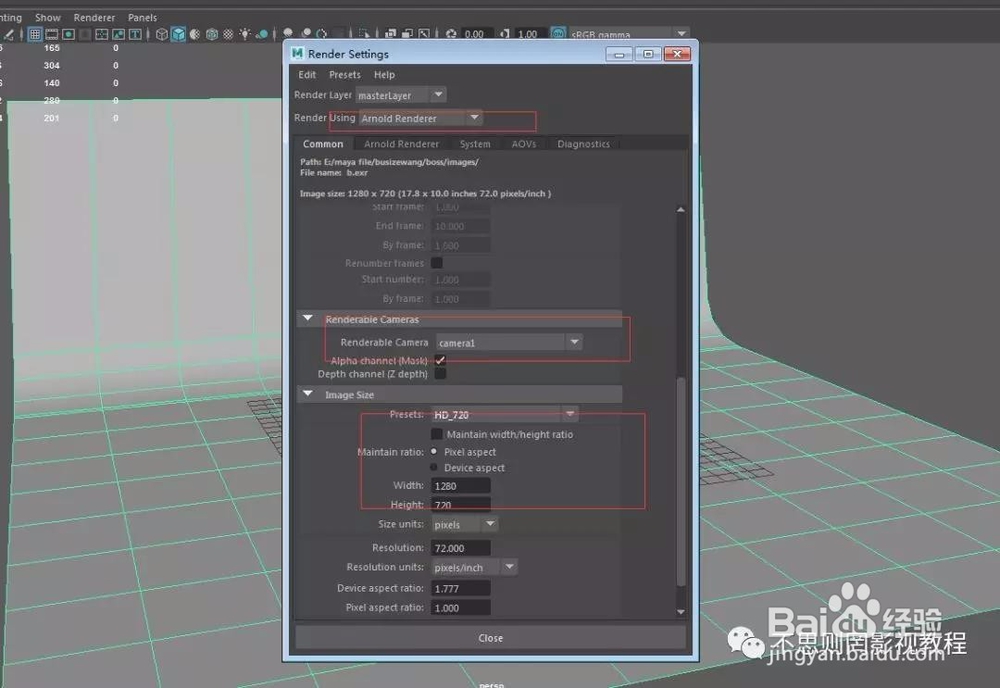Viewport: 1000px width, 688px height.
Task: Open the Renderable Camera camera1 dropdown
Action: tap(509, 342)
